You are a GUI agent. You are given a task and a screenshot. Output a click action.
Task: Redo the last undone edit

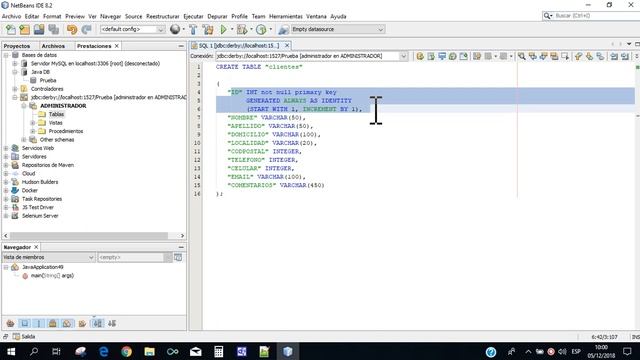point(86,29)
